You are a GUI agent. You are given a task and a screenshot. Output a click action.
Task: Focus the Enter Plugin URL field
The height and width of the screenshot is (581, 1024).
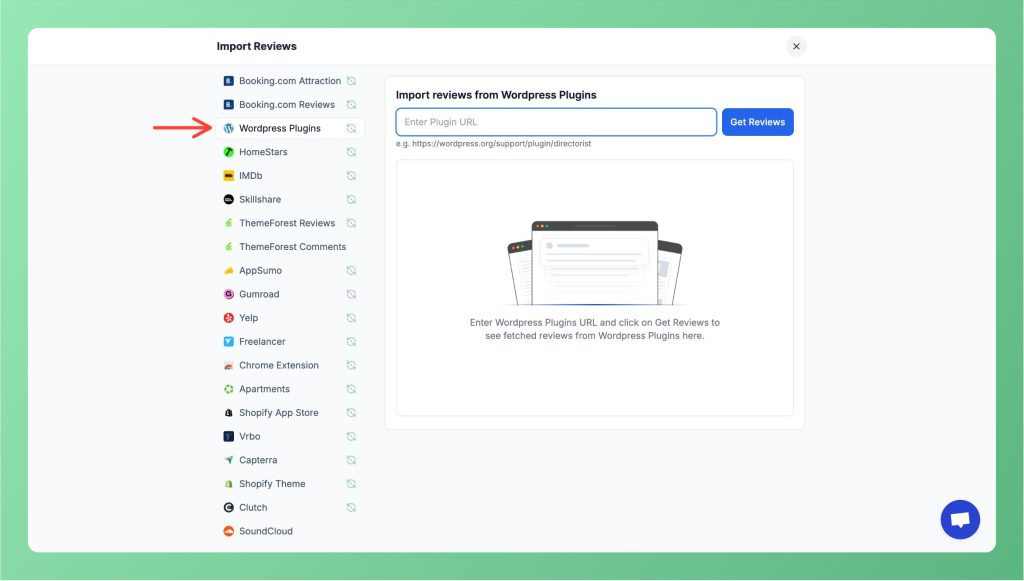click(556, 122)
